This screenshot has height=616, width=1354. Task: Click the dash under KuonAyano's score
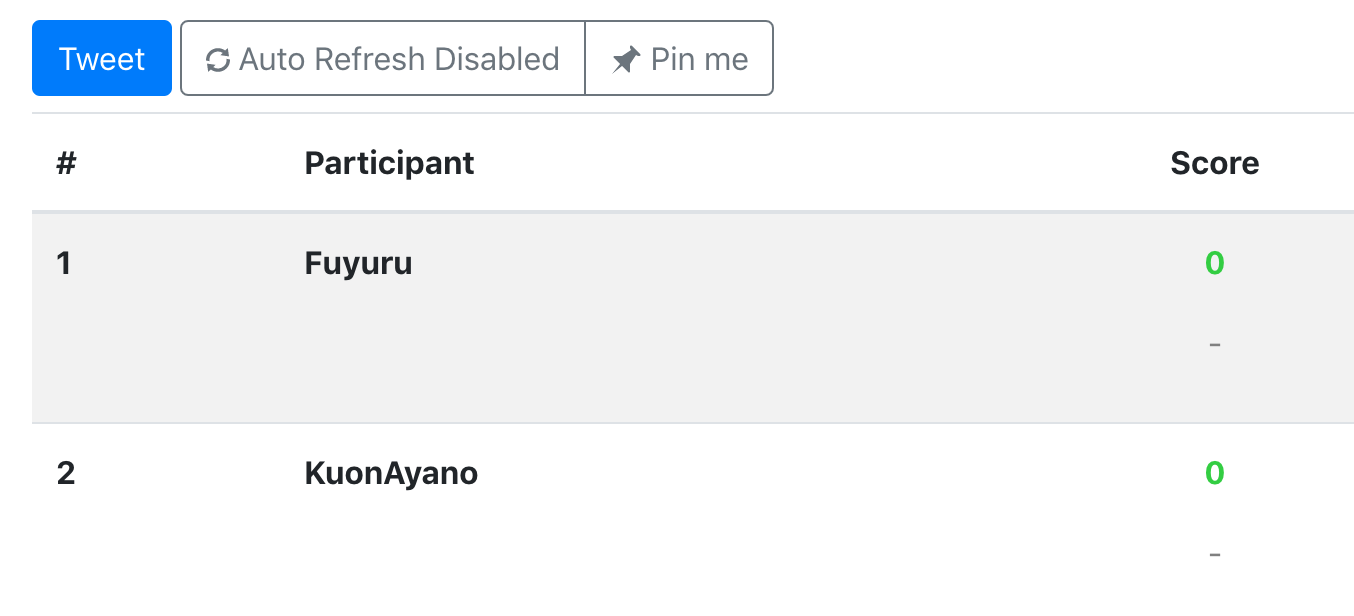point(1214,554)
